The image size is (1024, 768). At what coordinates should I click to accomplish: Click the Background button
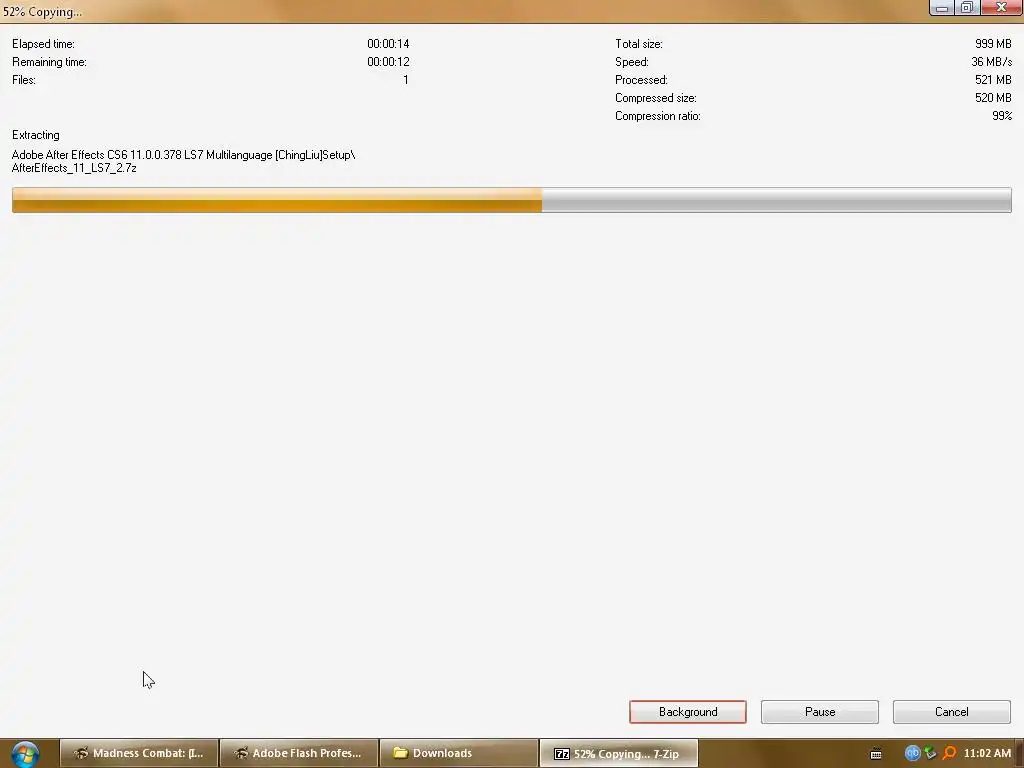688,712
